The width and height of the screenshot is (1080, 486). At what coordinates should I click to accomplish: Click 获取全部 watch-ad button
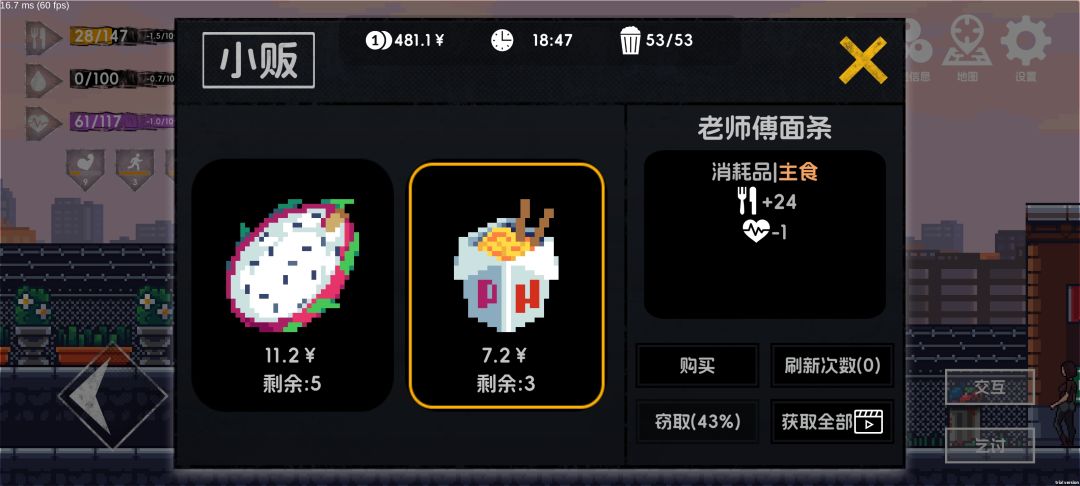(832, 421)
